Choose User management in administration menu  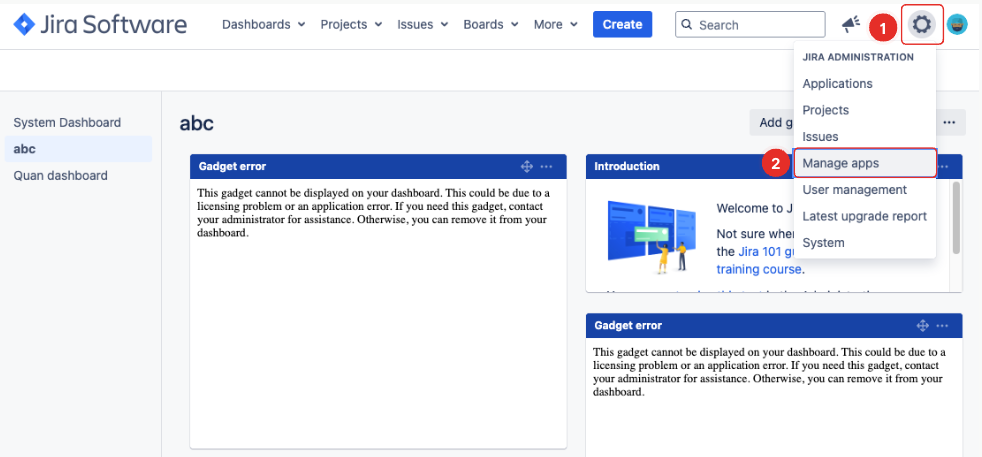click(x=854, y=190)
